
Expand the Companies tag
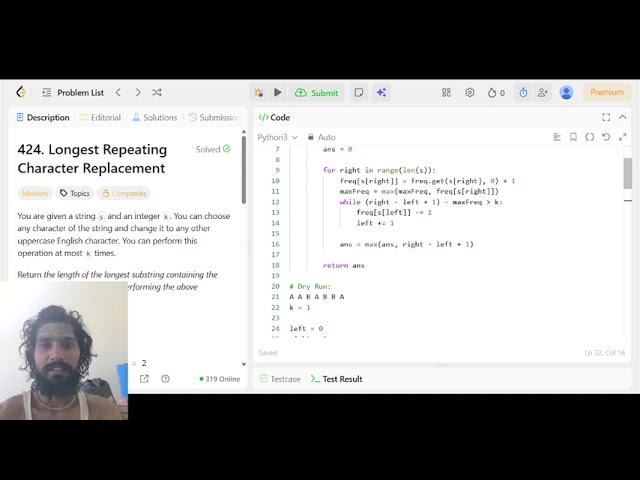tap(124, 193)
